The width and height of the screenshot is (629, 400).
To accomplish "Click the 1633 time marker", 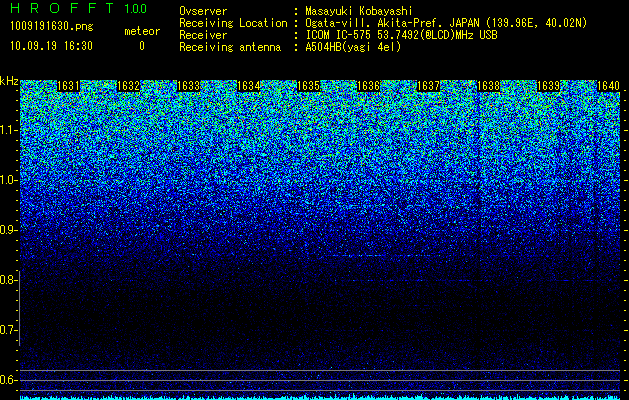I will coord(188,86).
